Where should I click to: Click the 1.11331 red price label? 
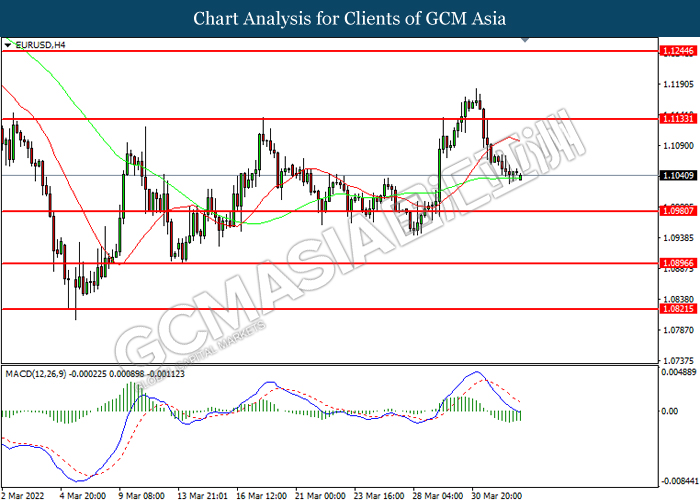coord(678,119)
